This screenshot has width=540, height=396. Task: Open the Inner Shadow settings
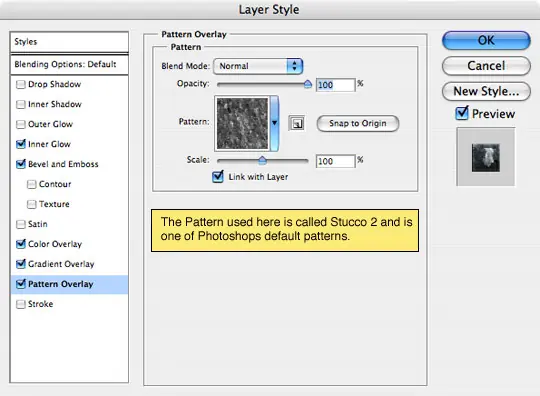pos(55,104)
